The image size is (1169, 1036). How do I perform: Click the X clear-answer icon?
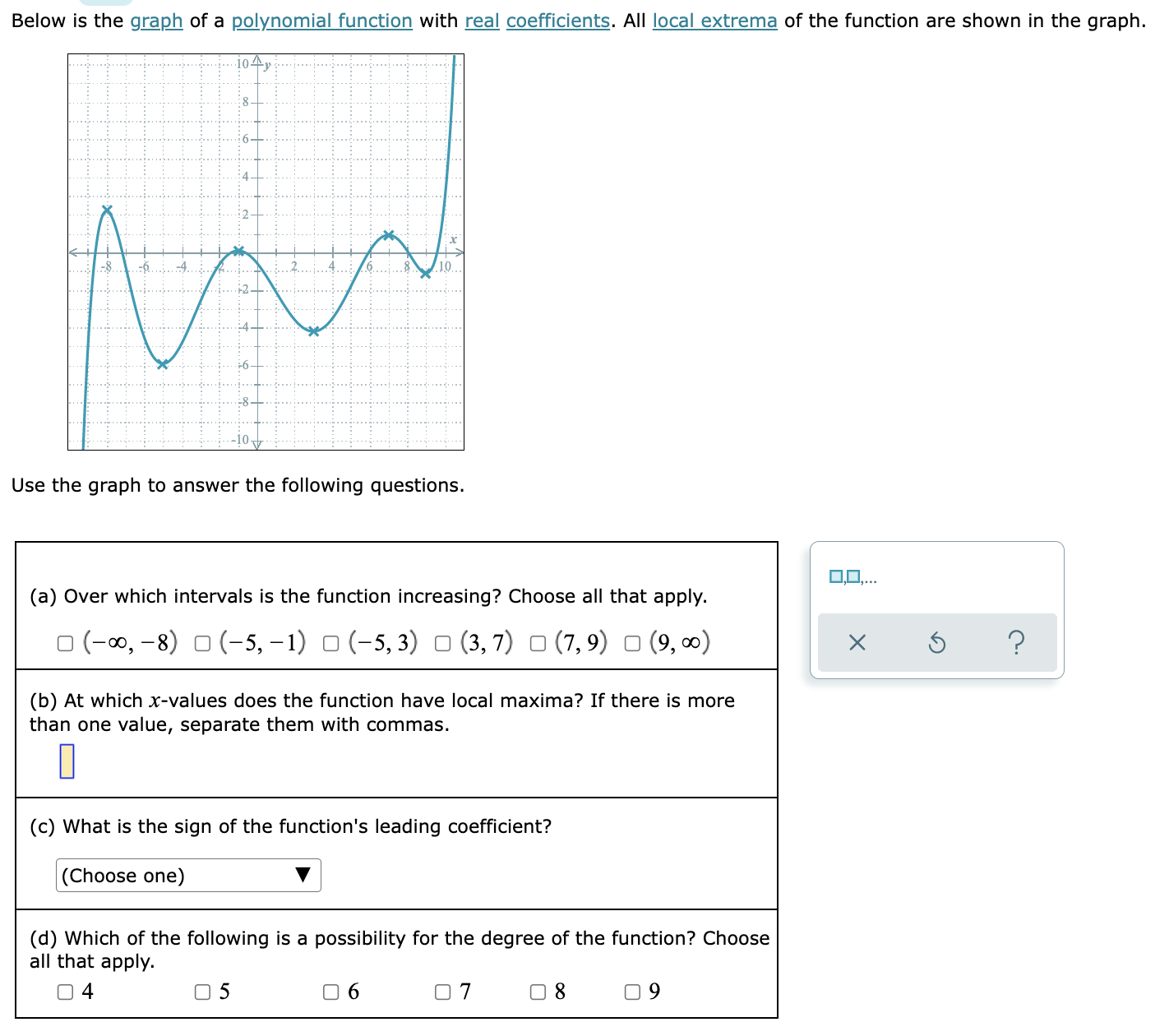856,643
